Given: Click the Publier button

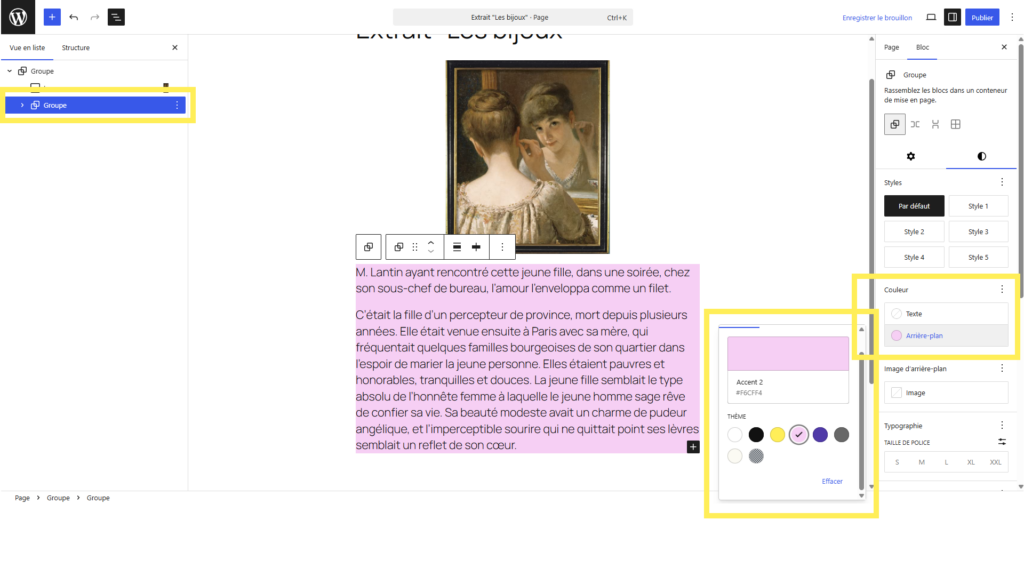Looking at the screenshot, I should point(982,18).
